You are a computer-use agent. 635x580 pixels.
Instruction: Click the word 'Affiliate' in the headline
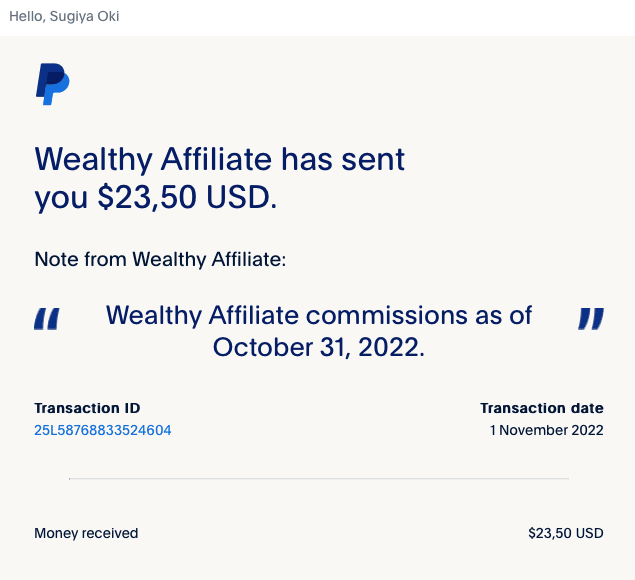tap(216, 159)
